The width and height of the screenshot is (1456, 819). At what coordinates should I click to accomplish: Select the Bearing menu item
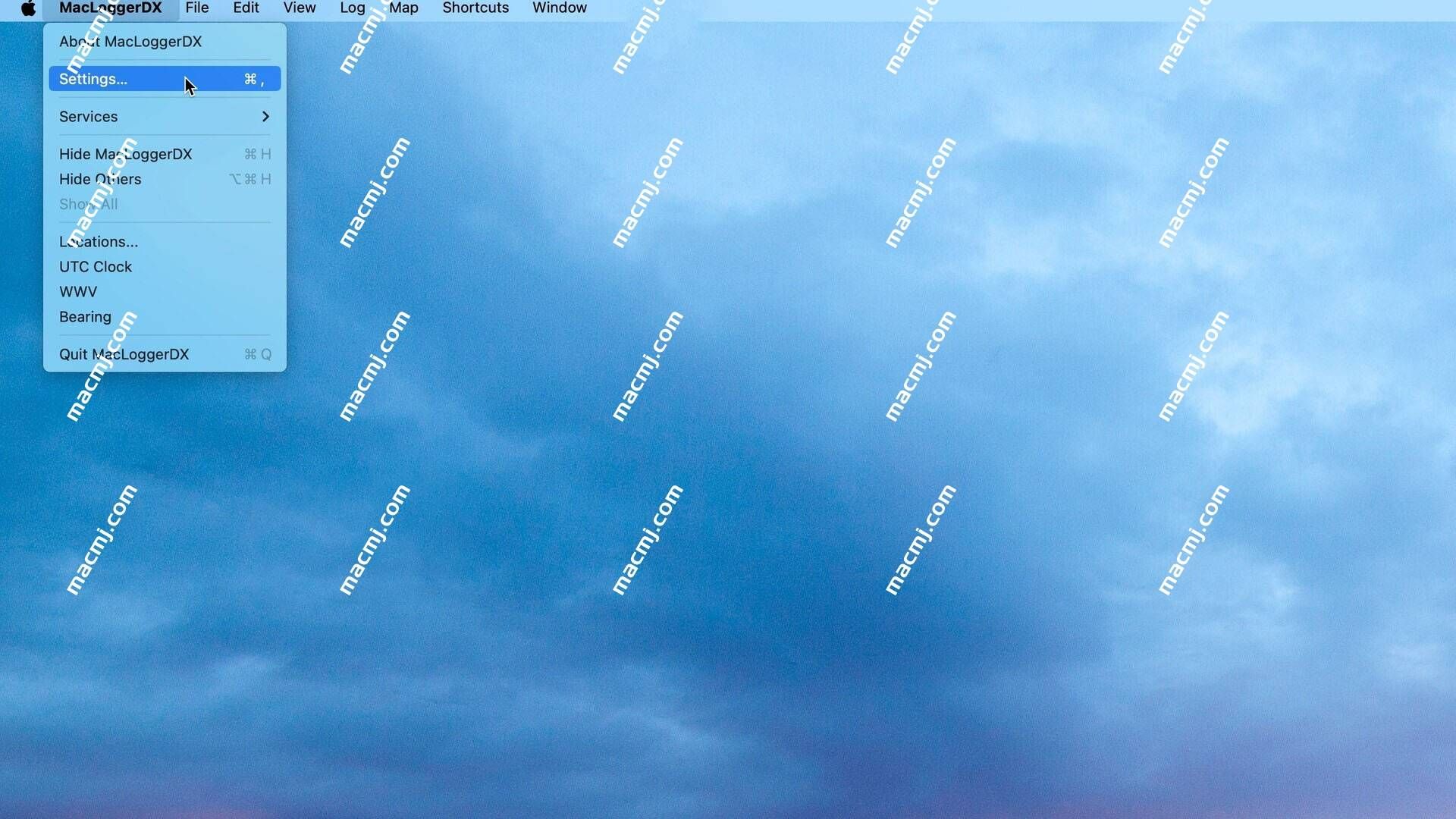(x=165, y=317)
